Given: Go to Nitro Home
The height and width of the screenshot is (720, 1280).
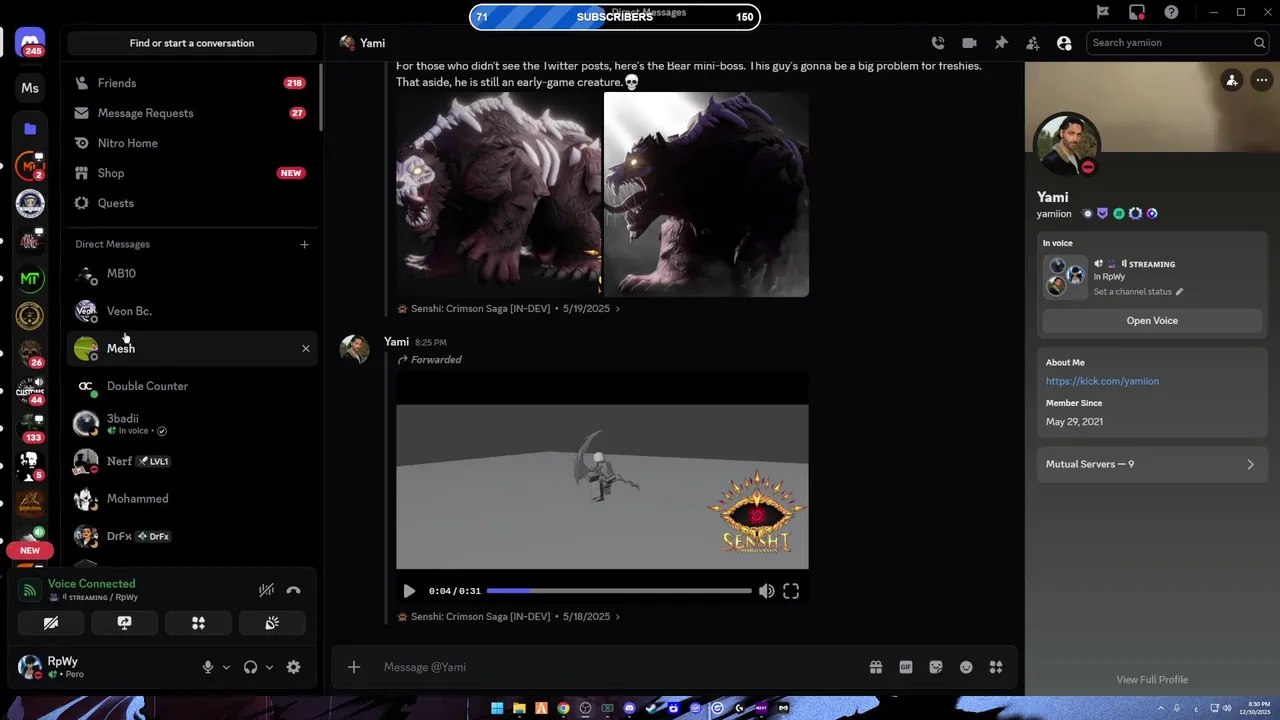Looking at the screenshot, I should point(191,143).
